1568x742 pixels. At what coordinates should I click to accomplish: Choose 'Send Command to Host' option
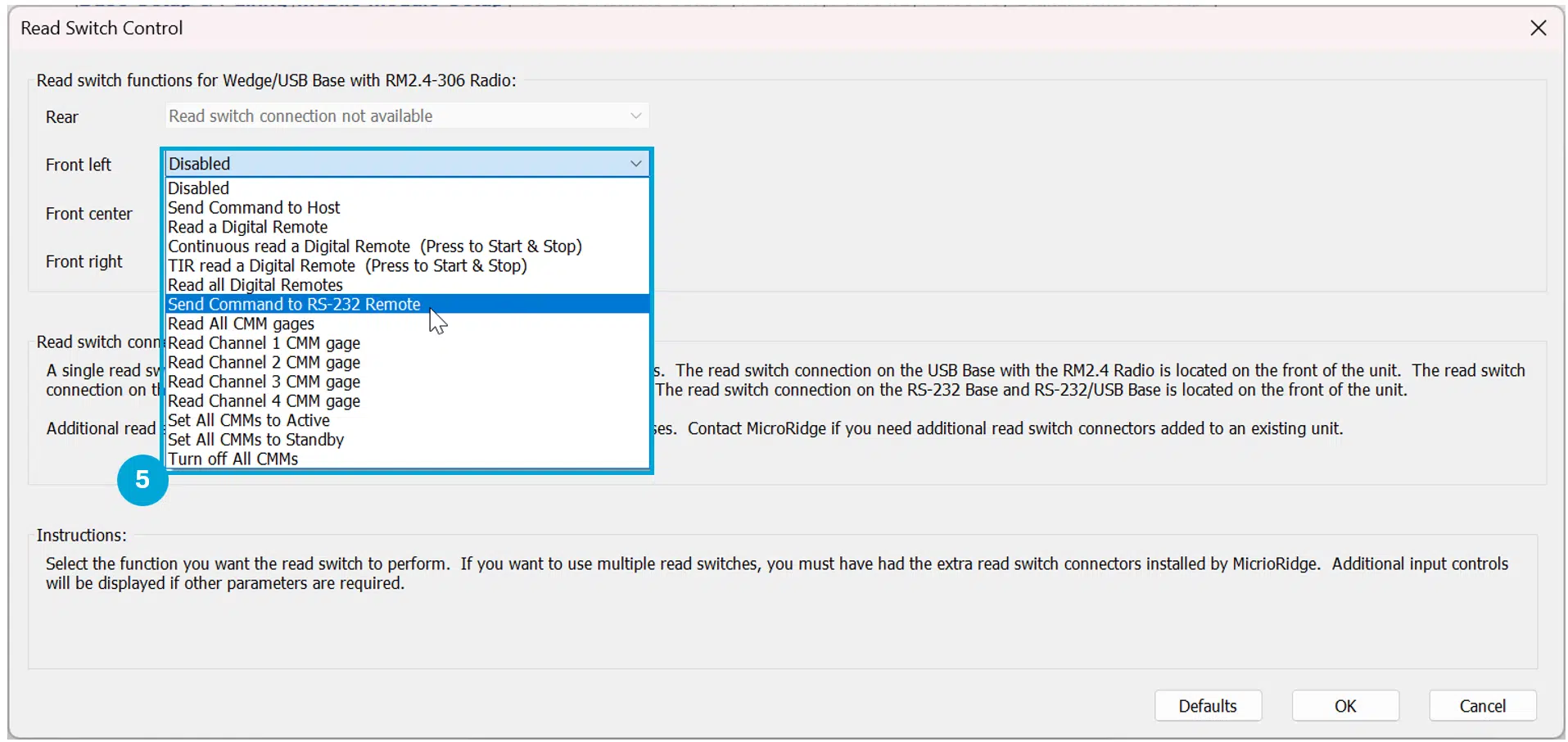pyautogui.click(x=408, y=208)
